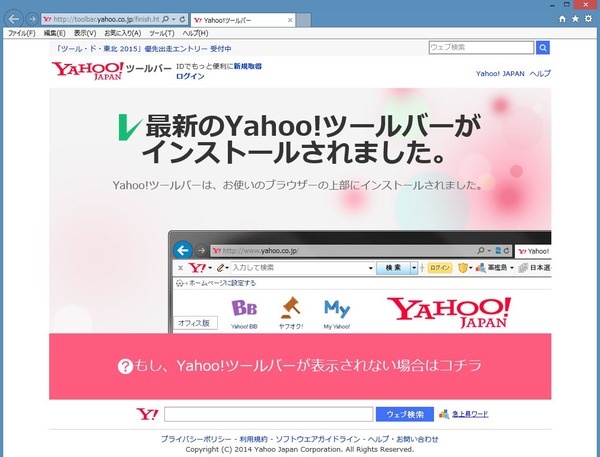Open IE Home via house icon
The height and width of the screenshot is (457, 600).
(x=562, y=19)
